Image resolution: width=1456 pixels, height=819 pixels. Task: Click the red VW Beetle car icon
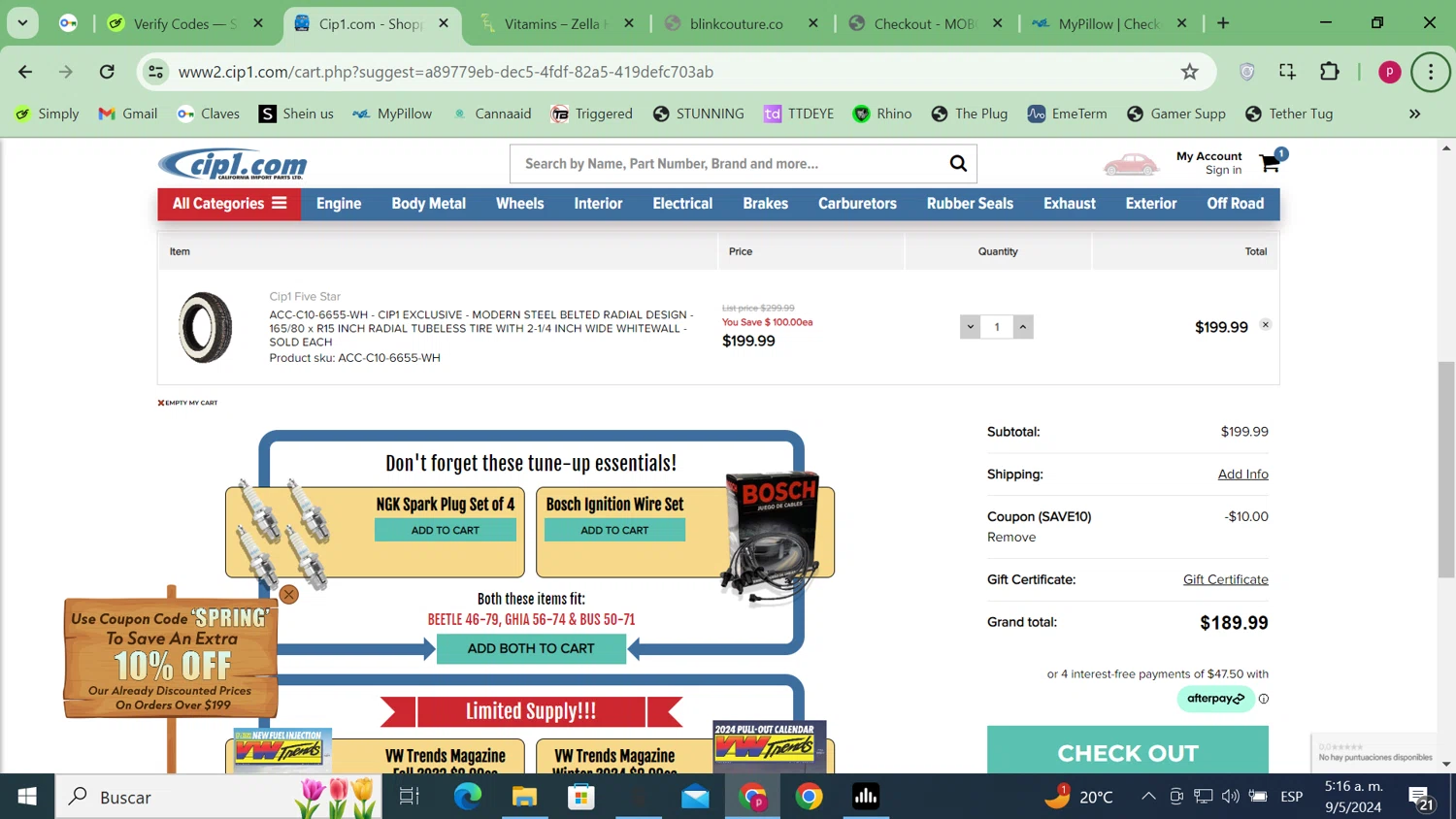coord(1131,164)
